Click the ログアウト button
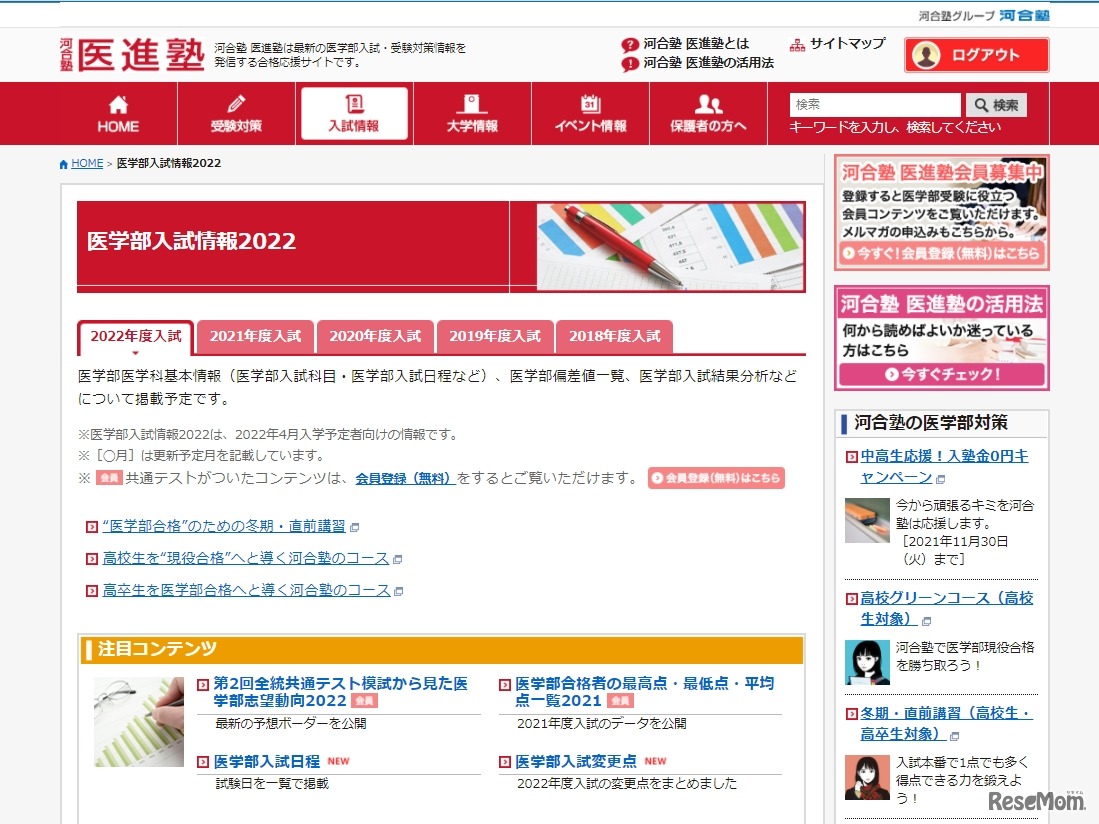 point(976,55)
